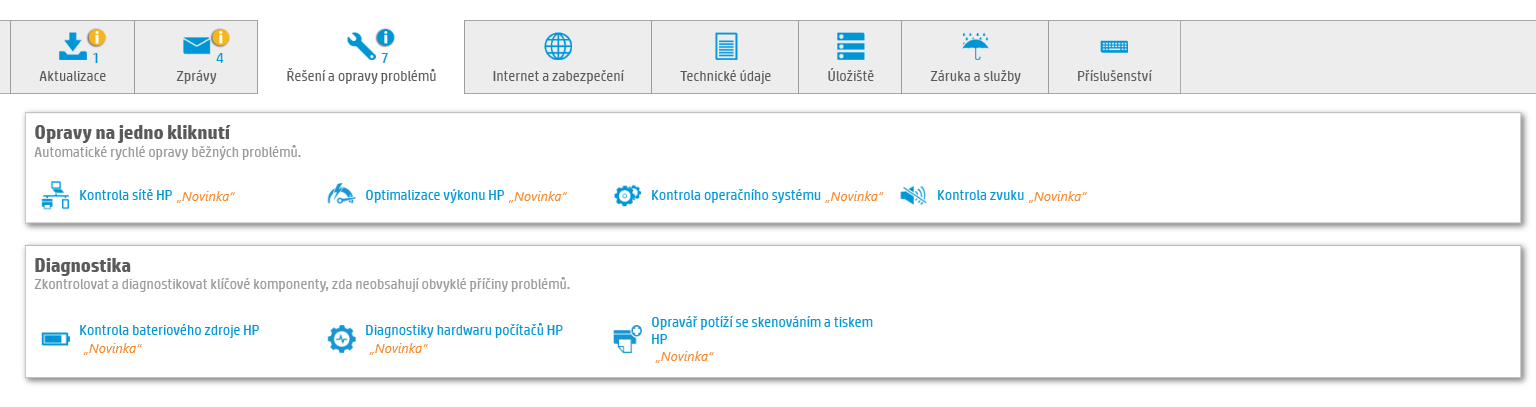Click the globe icon for internet security
Screen dimensions: 1536x407
pos(558,46)
